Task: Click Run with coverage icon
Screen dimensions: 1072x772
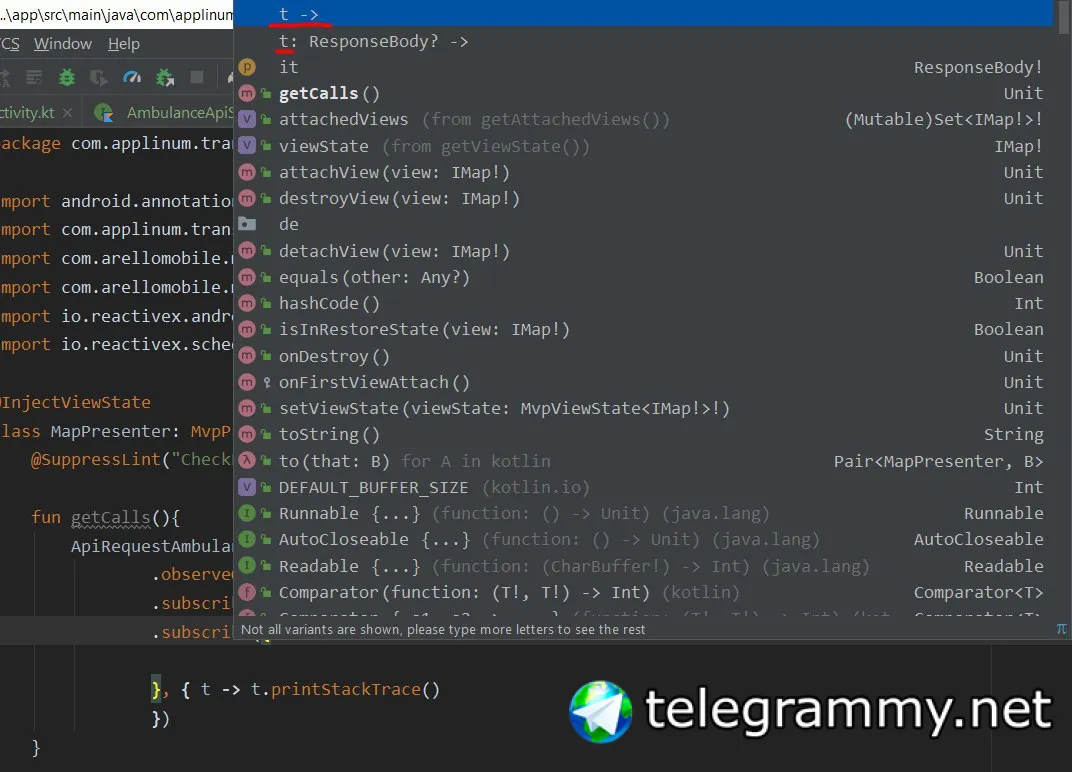Action: tap(98, 78)
